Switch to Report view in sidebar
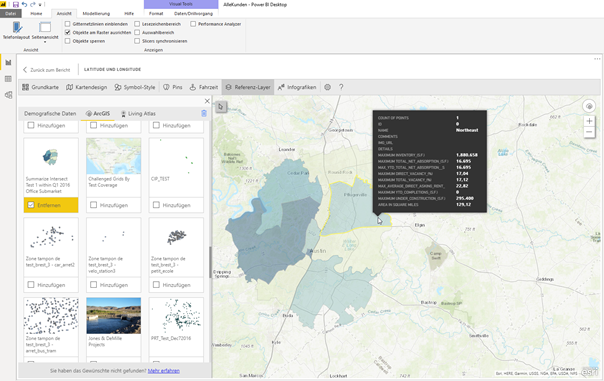The height and width of the screenshot is (381, 604). 8,63
